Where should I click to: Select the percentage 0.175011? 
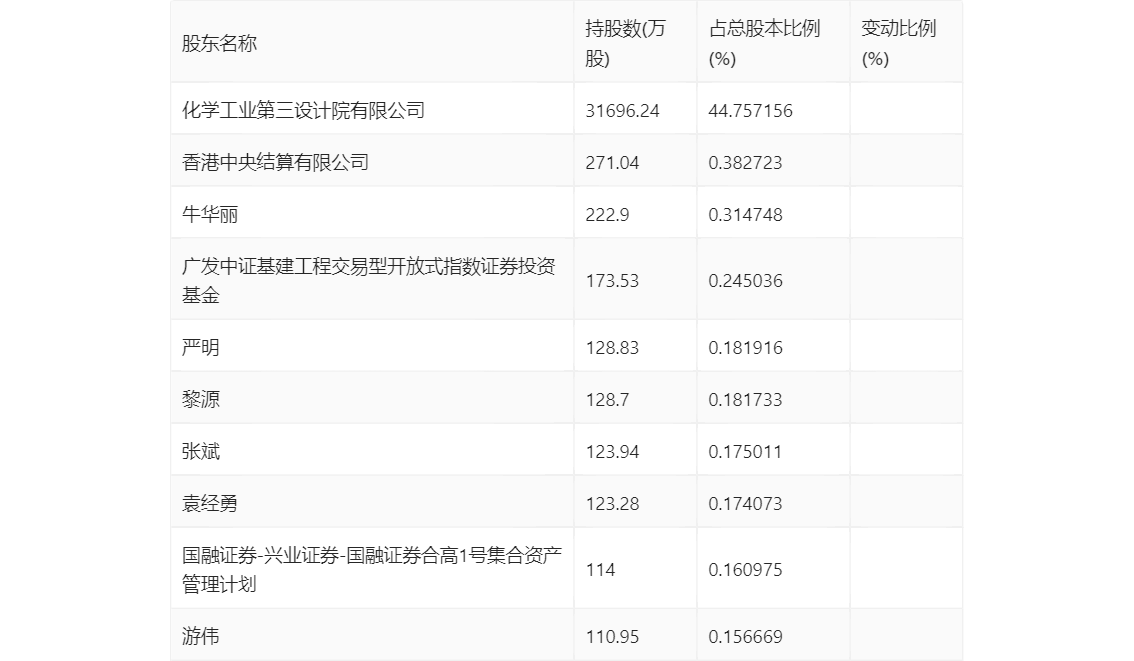click(x=746, y=452)
